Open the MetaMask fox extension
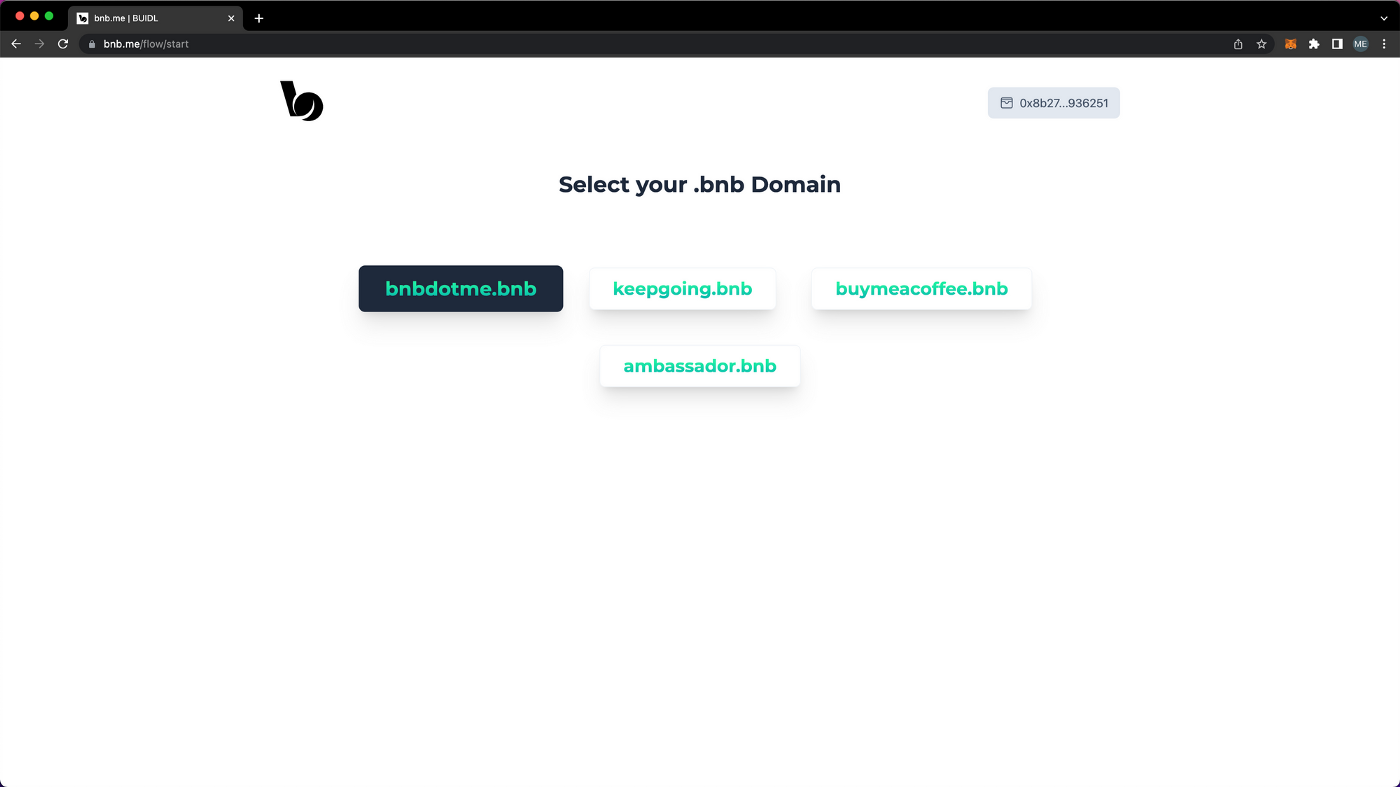The image size is (1400, 787). click(x=1290, y=44)
